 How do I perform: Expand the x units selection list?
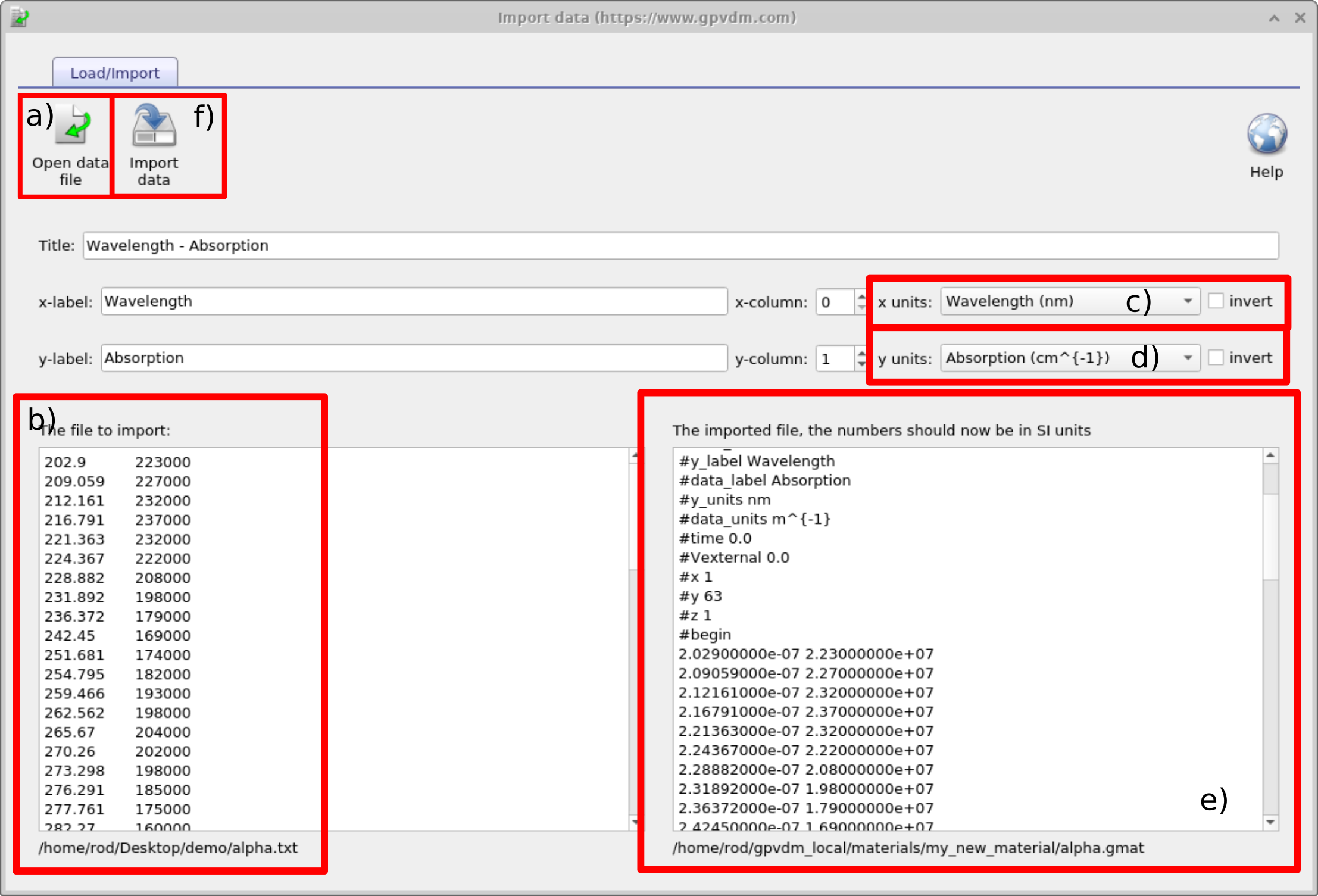(x=1188, y=301)
